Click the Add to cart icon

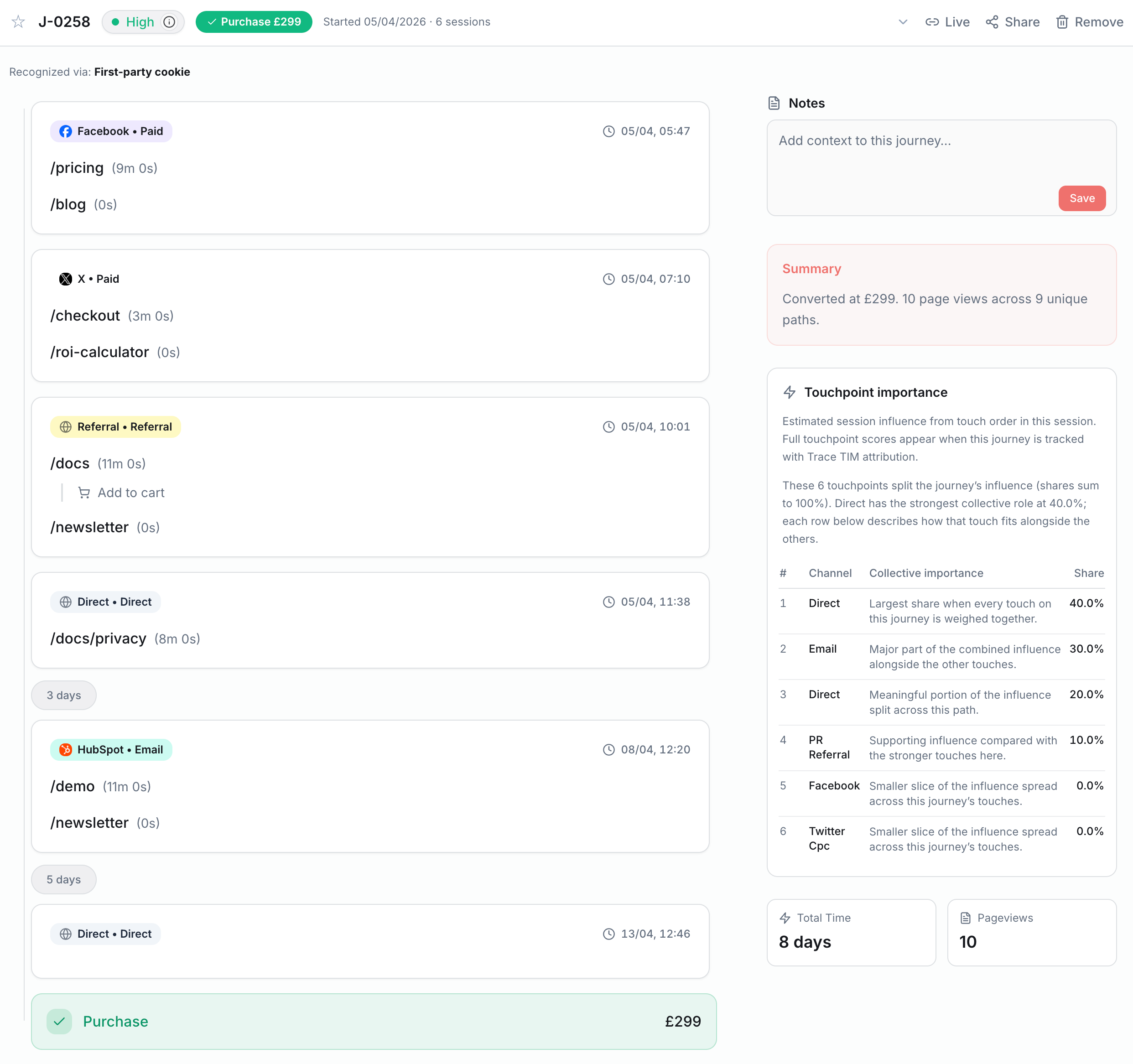click(x=84, y=493)
